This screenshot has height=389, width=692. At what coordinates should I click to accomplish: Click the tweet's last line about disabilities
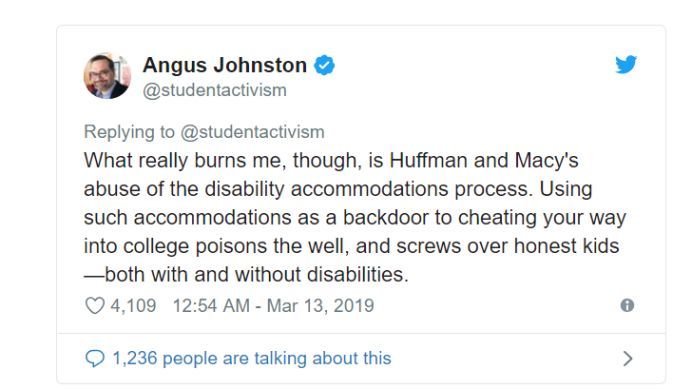click(246, 275)
